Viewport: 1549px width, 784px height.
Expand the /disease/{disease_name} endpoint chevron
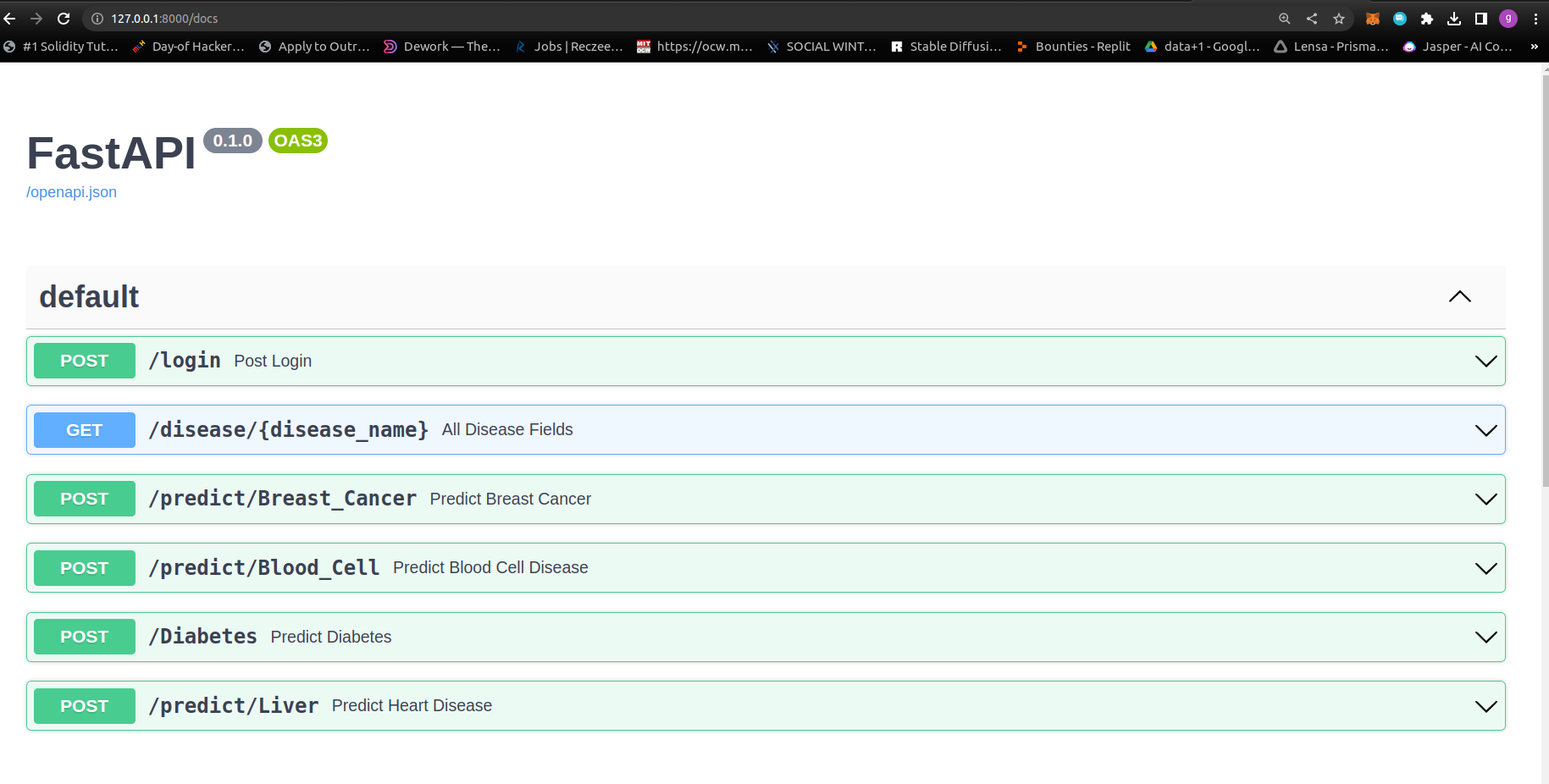1485,430
